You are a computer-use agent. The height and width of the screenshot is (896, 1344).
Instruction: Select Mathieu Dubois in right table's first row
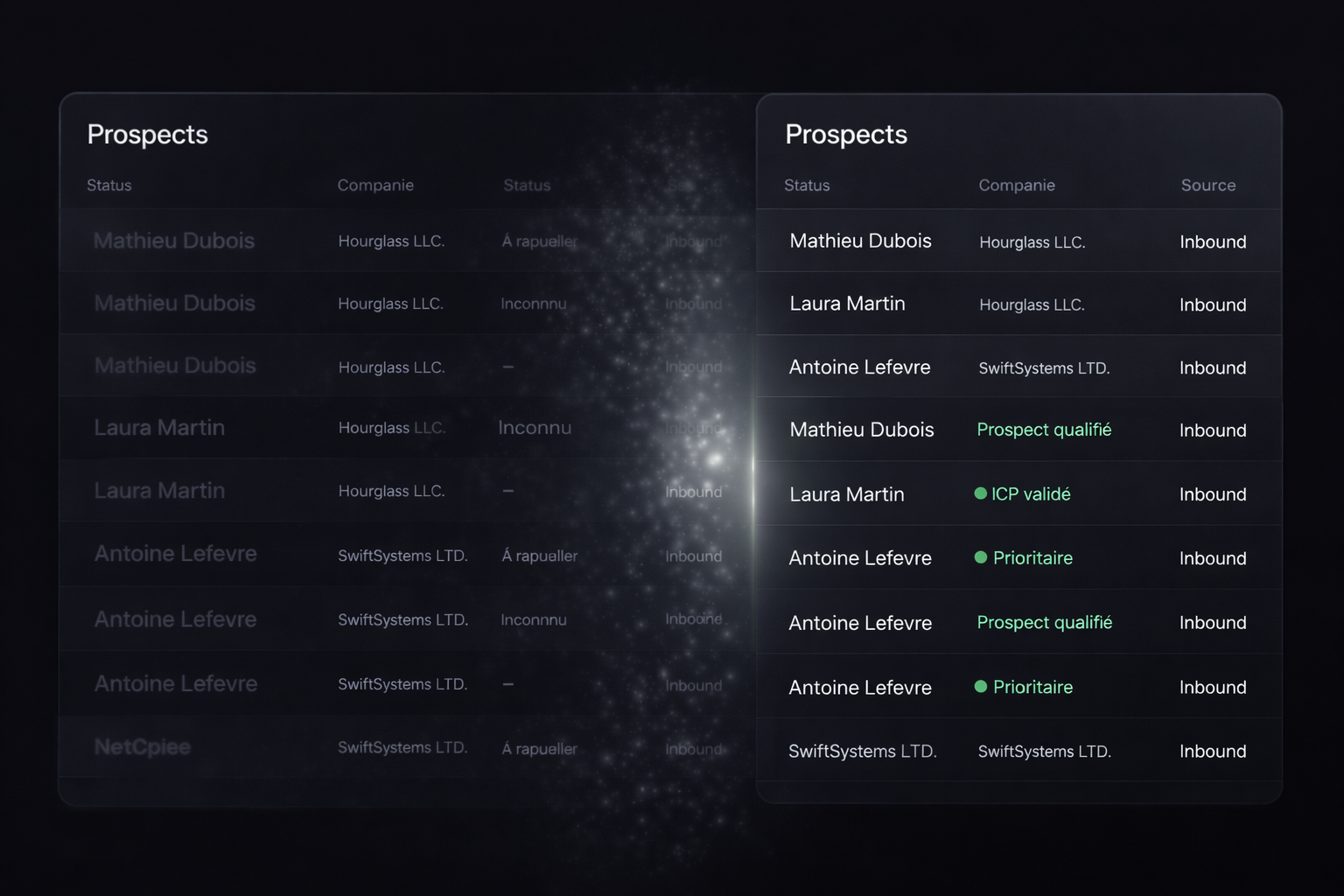pos(860,241)
